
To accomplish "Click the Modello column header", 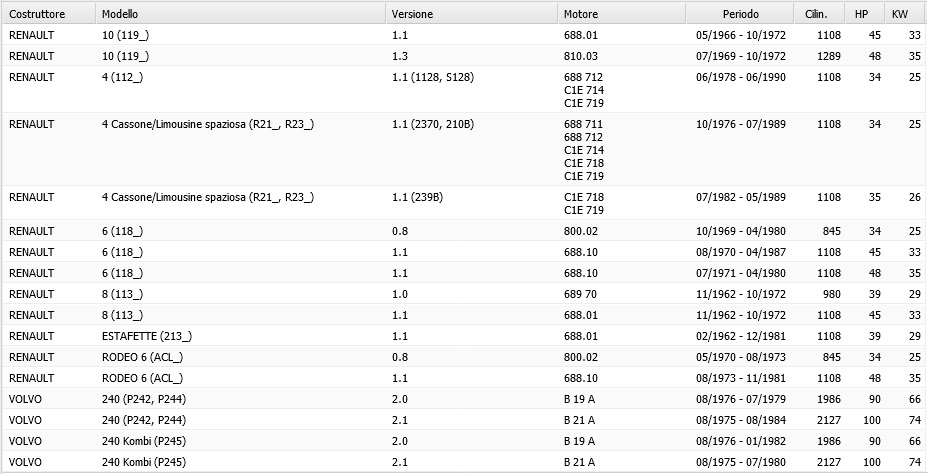I will pyautogui.click(x=241, y=14).
